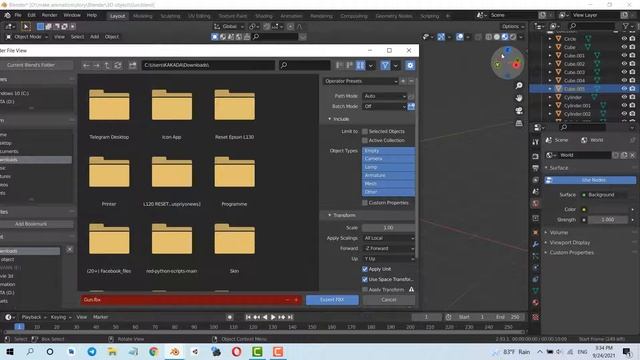Image resolution: width=640 pixels, height=360 pixels.
Task: Create a new folder in file view
Action: (132, 65)
